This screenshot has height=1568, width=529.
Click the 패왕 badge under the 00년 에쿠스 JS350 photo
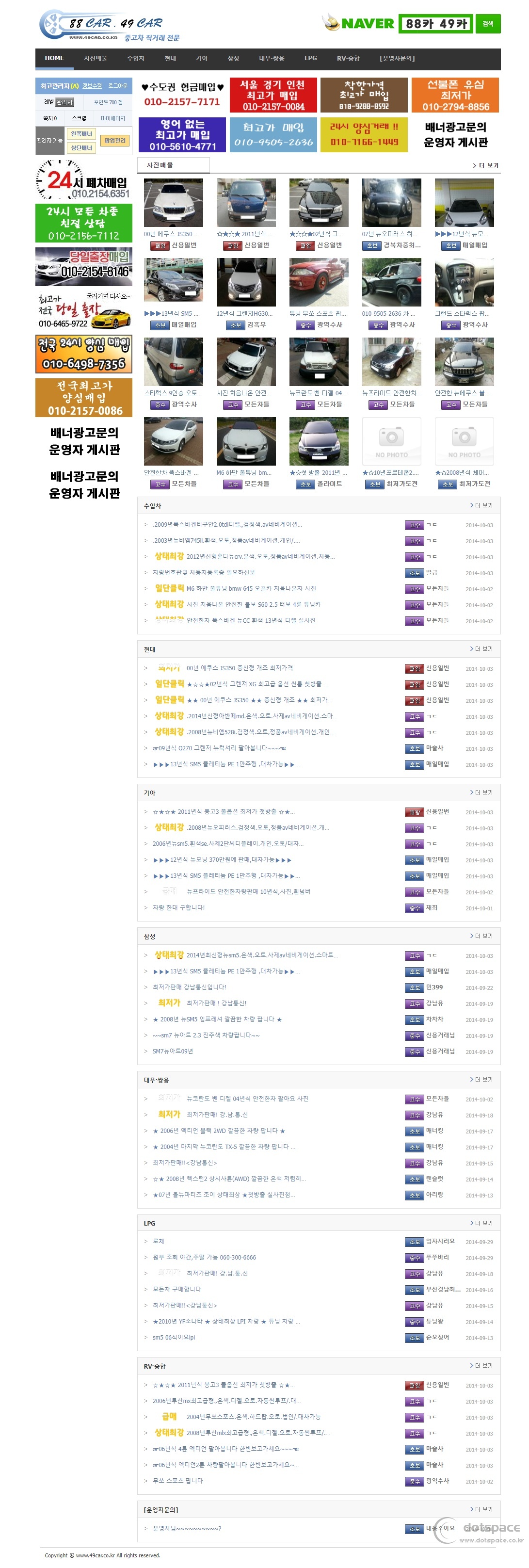(160, 245)
